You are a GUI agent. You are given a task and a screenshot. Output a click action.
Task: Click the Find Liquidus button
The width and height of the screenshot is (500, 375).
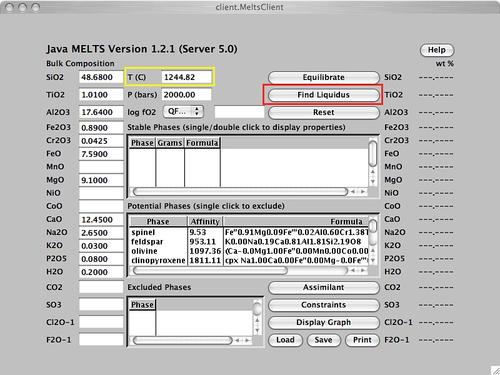point(323,95)
